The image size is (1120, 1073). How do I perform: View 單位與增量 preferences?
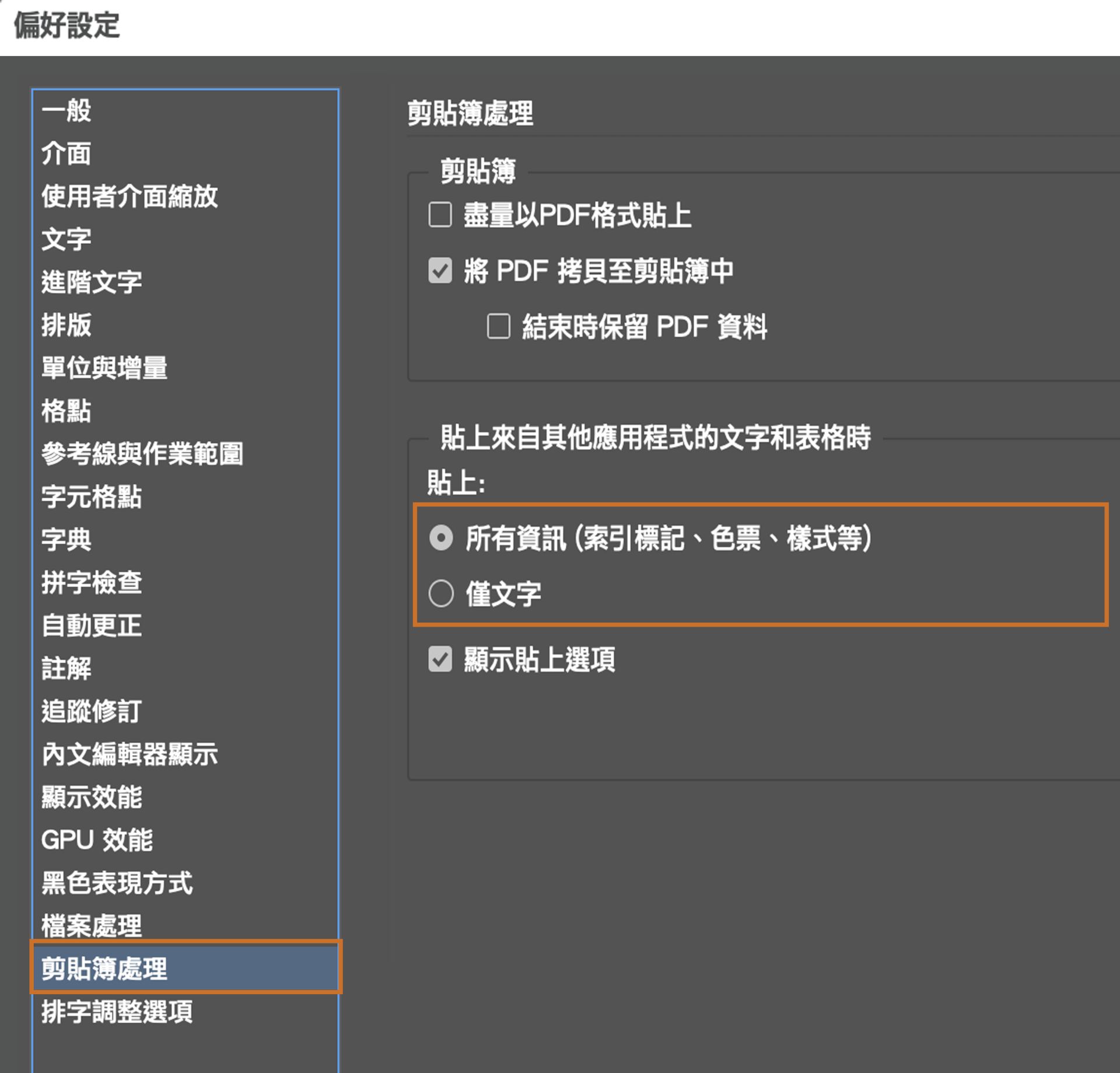[x=104, y=368]
